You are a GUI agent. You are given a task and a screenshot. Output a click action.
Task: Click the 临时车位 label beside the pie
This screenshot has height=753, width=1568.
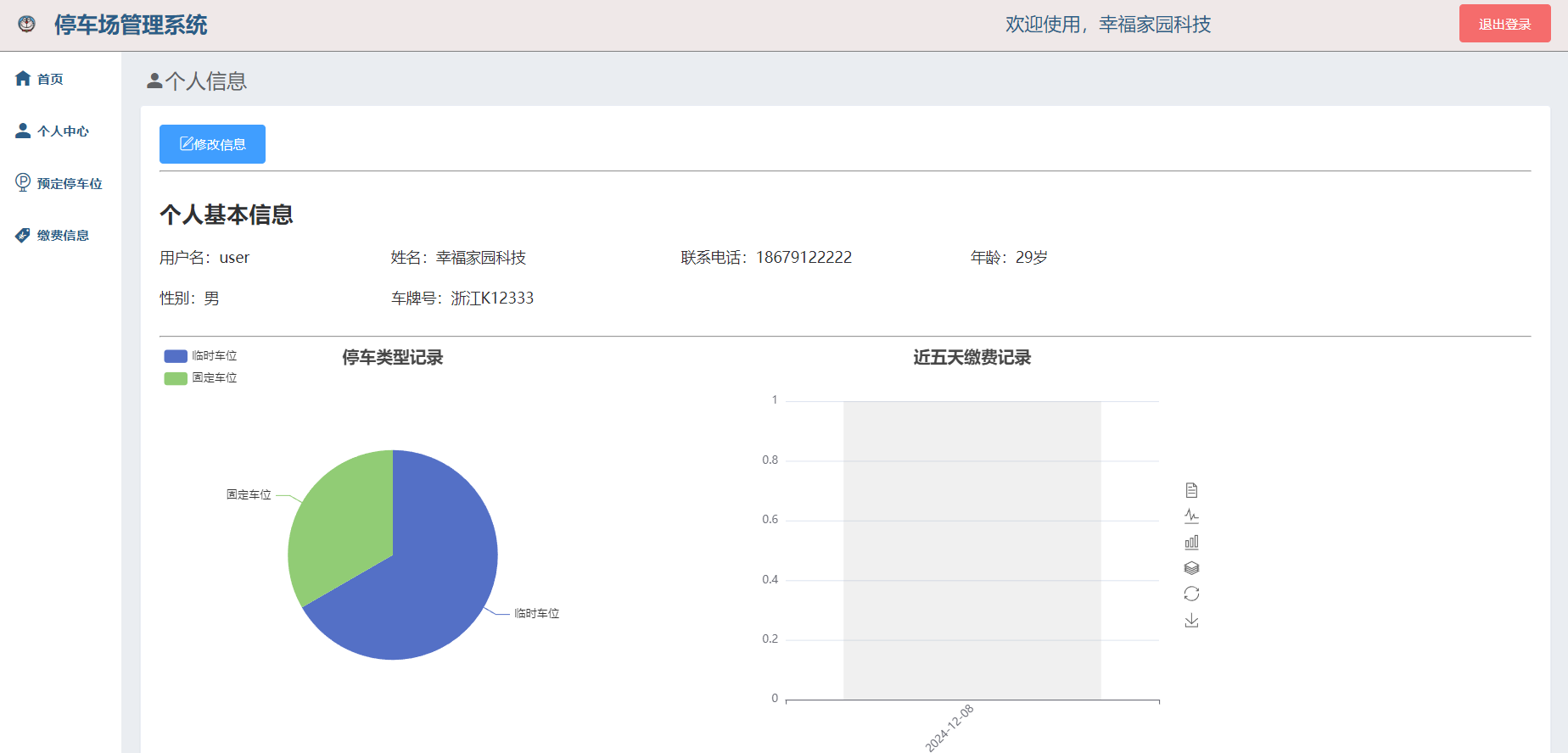coord(537,613)
